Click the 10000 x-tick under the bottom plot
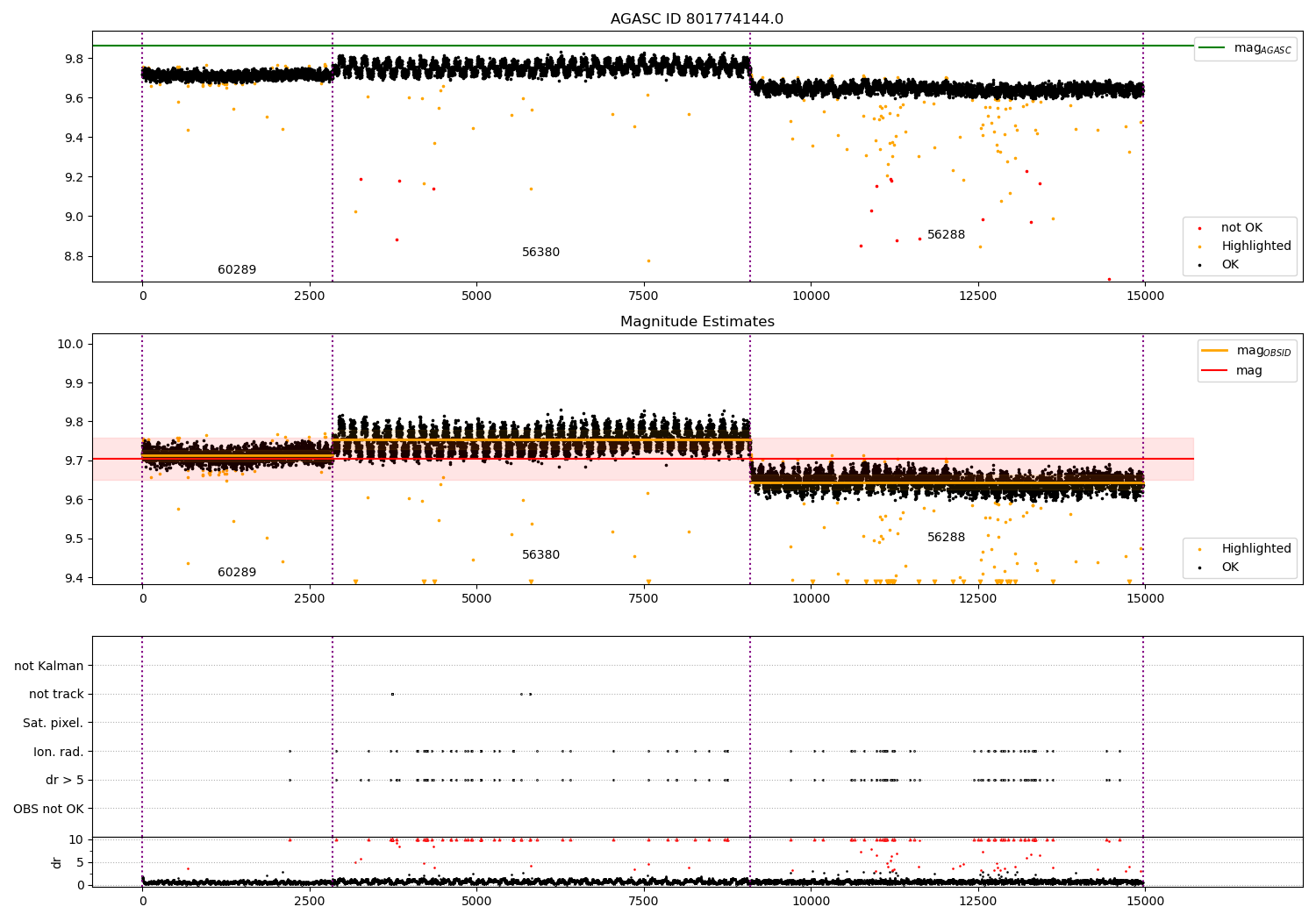Viewport: 1316px width, 921px height. tap(811, 902)
